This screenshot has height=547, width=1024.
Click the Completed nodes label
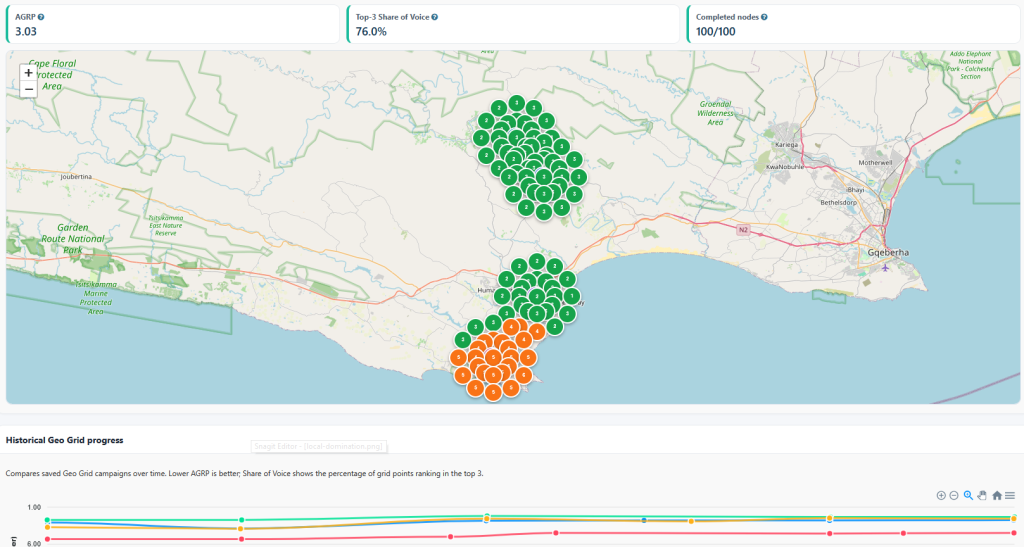click(727, 17)
